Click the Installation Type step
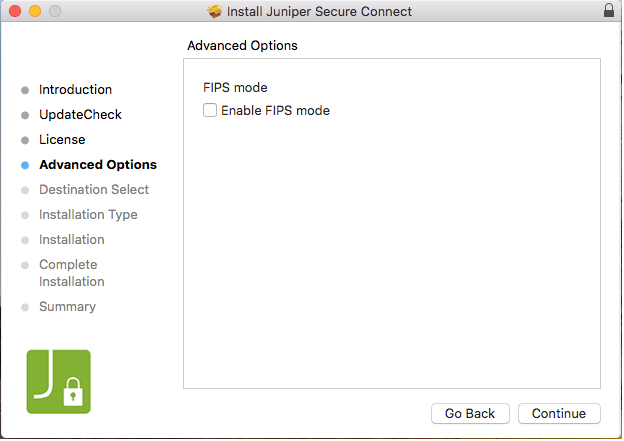The image size is (624, 441). 88,215
